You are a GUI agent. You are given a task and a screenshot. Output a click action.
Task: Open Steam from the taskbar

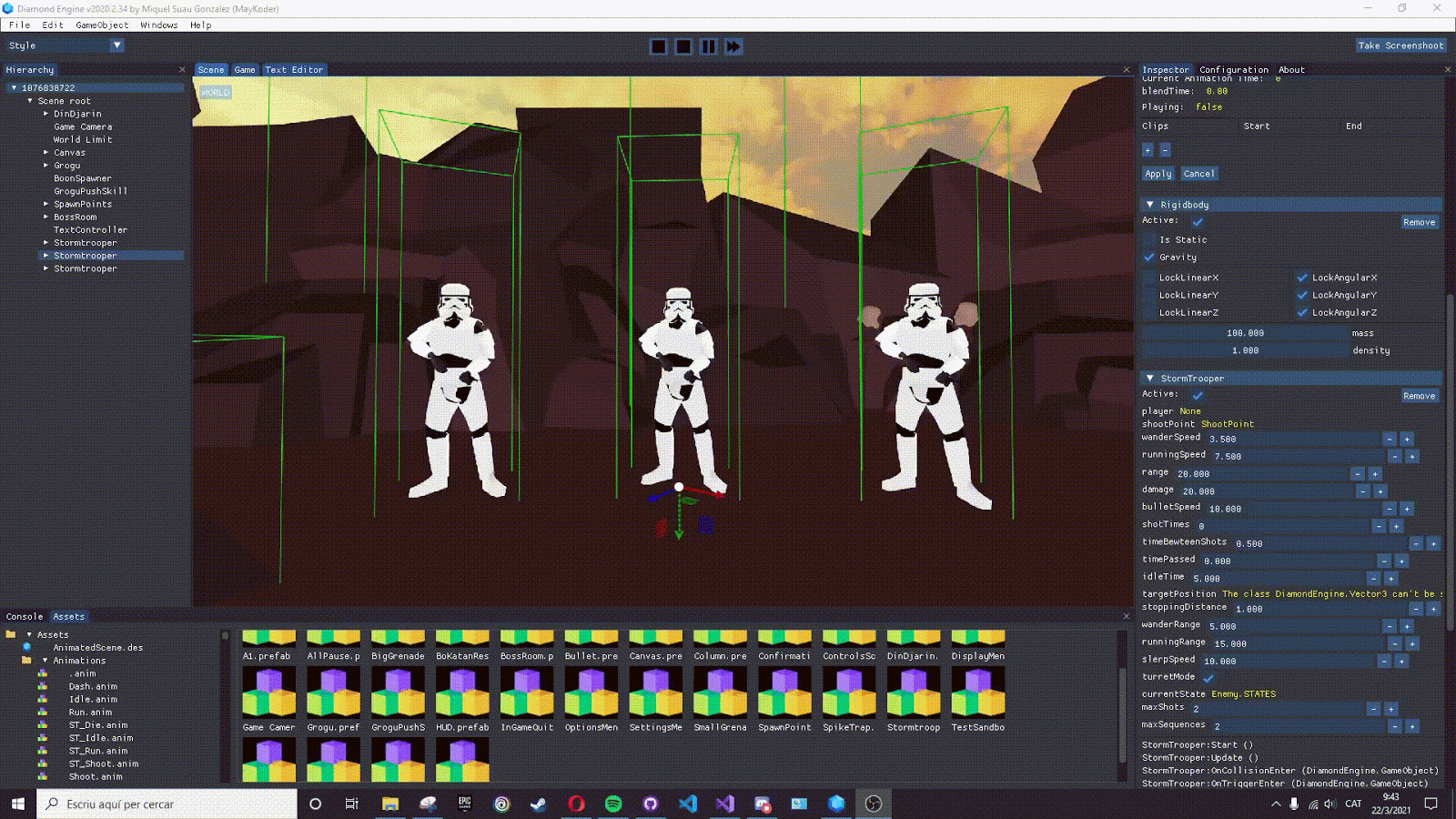[x=539, y=804]
